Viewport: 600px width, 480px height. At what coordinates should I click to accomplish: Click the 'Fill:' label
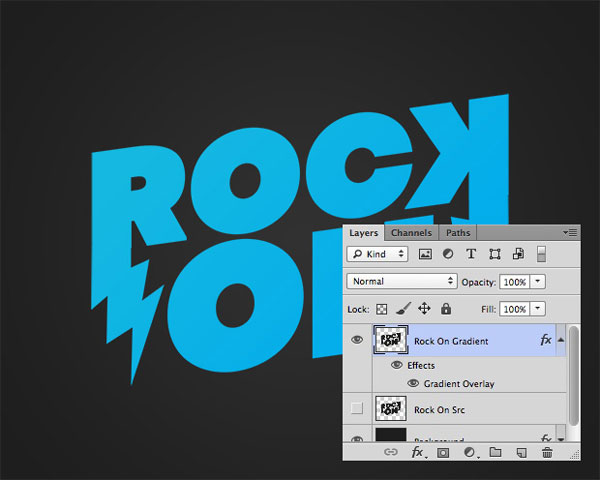(488, 309)
